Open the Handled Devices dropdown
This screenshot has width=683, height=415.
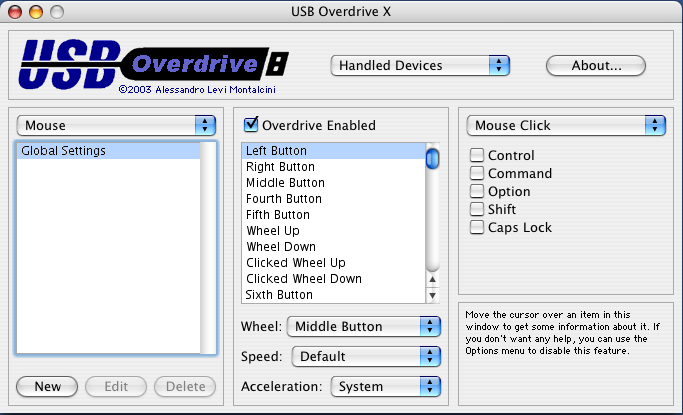pos(420,65)
